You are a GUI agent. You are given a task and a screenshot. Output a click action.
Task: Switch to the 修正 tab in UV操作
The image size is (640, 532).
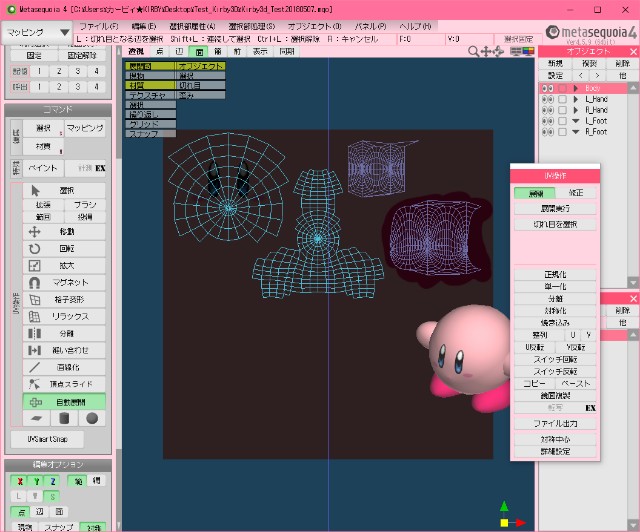576,193
